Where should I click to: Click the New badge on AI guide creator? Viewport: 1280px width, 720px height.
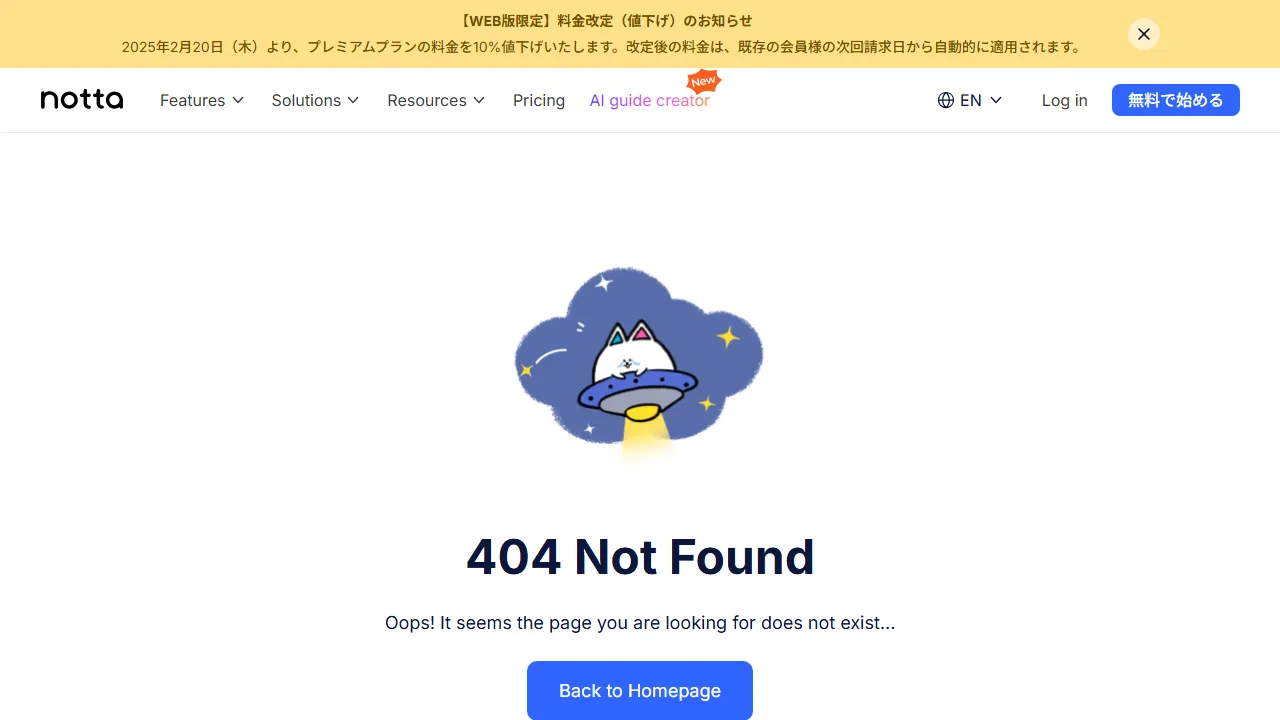click(x=704, y=81)
